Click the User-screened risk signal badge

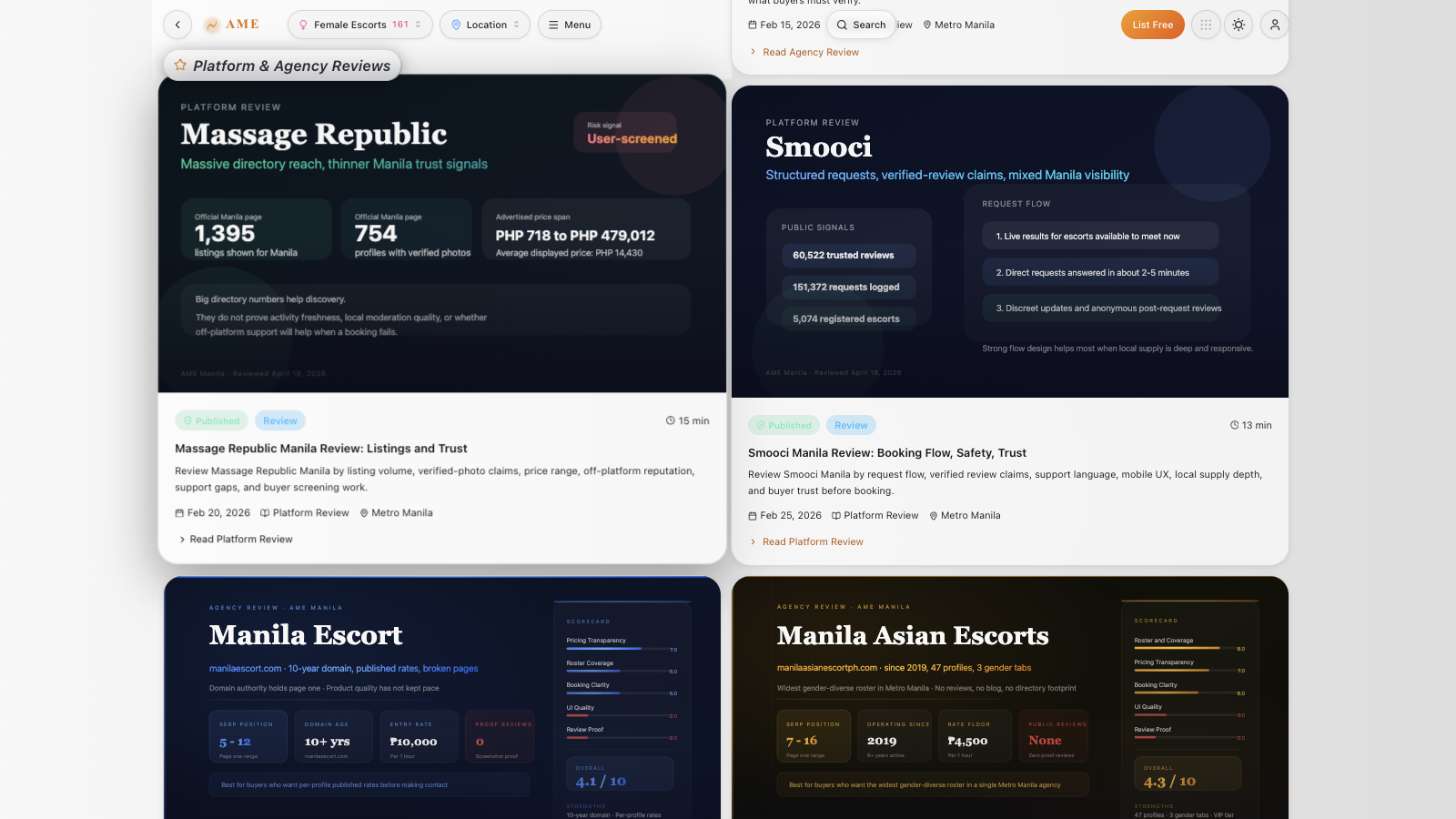(626, 133)
